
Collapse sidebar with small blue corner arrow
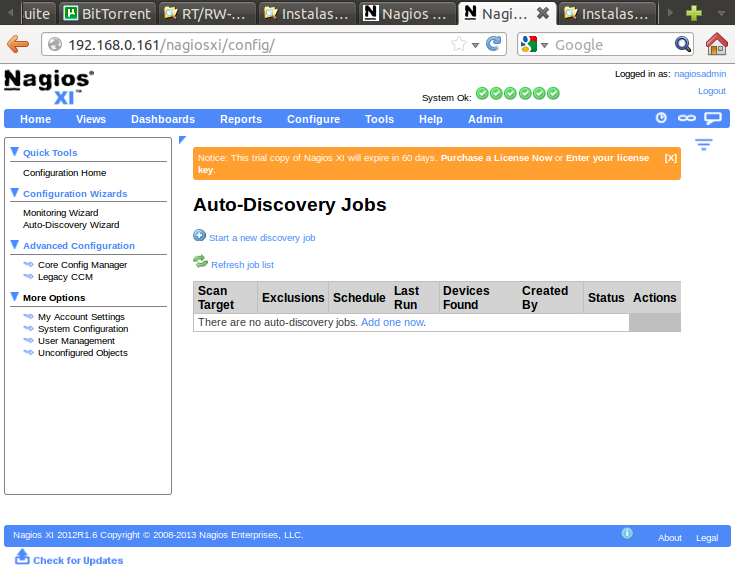[x=183, y=140]
